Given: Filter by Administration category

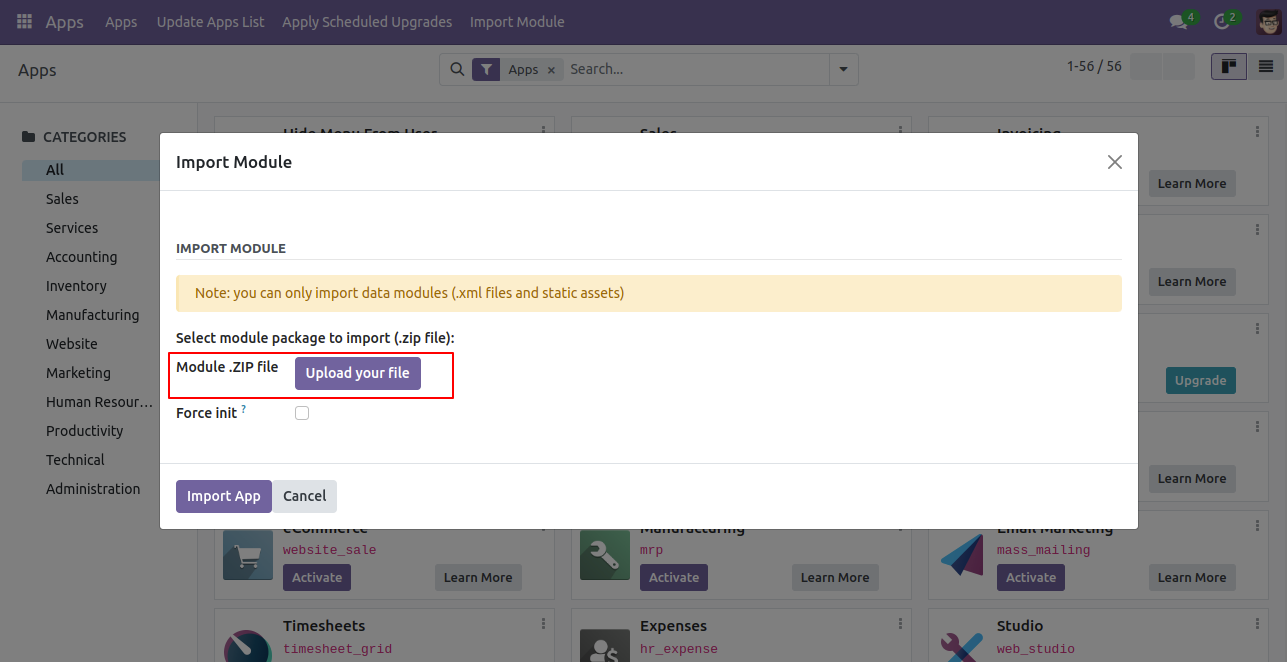Looking at the screenshot, I should point(91,489).
